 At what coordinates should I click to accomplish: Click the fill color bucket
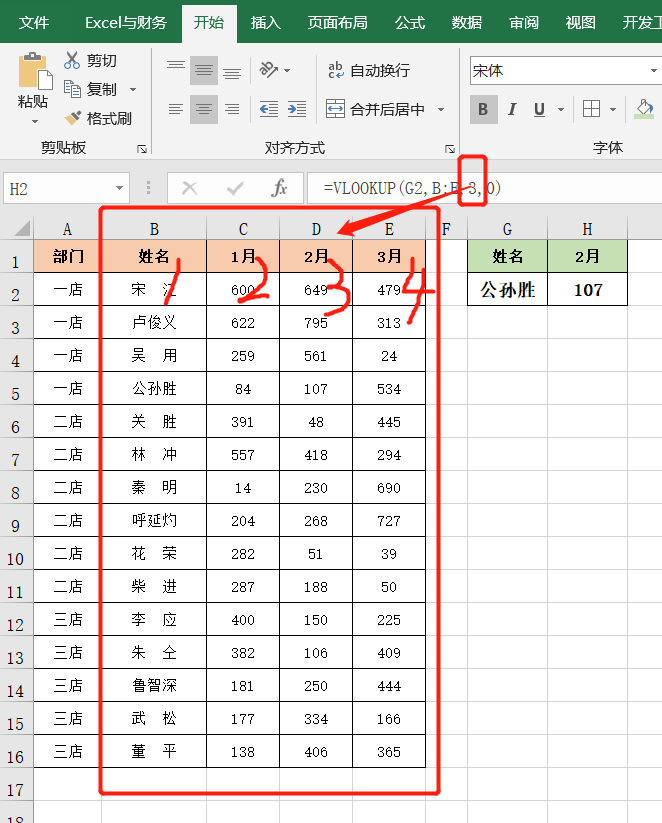point(645,109)
